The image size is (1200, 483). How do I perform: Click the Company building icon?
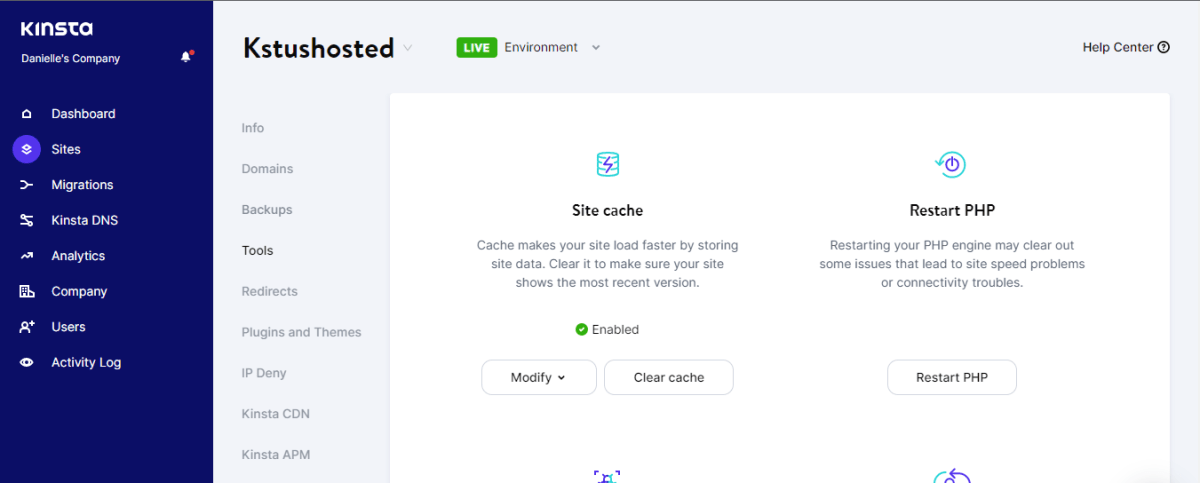coord(27,291)
